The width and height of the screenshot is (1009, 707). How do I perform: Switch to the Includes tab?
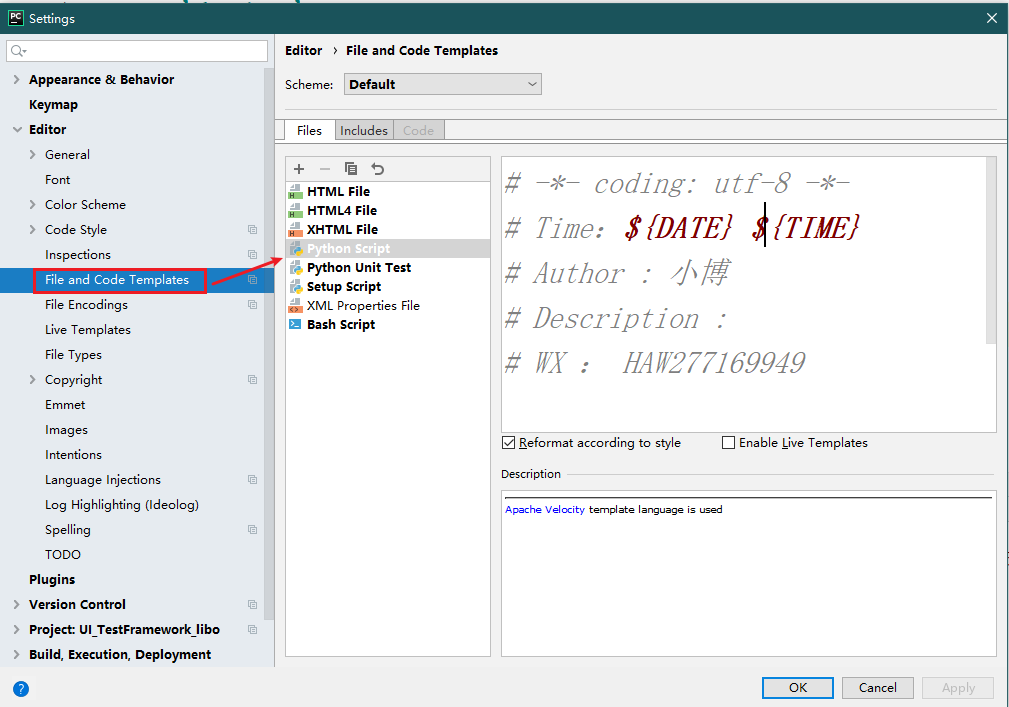point(363,131)
